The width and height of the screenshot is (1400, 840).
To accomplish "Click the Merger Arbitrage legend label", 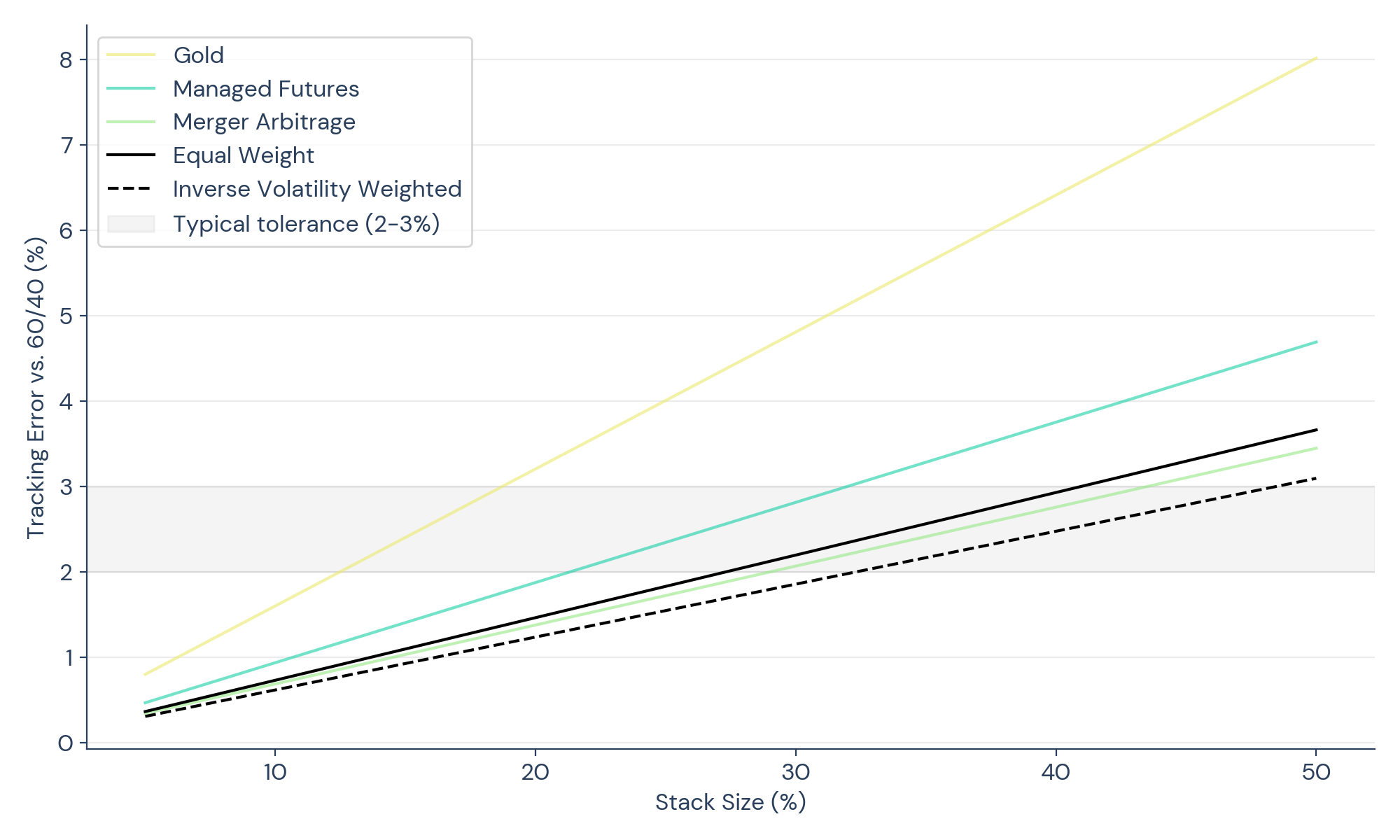I will (264, 122).
